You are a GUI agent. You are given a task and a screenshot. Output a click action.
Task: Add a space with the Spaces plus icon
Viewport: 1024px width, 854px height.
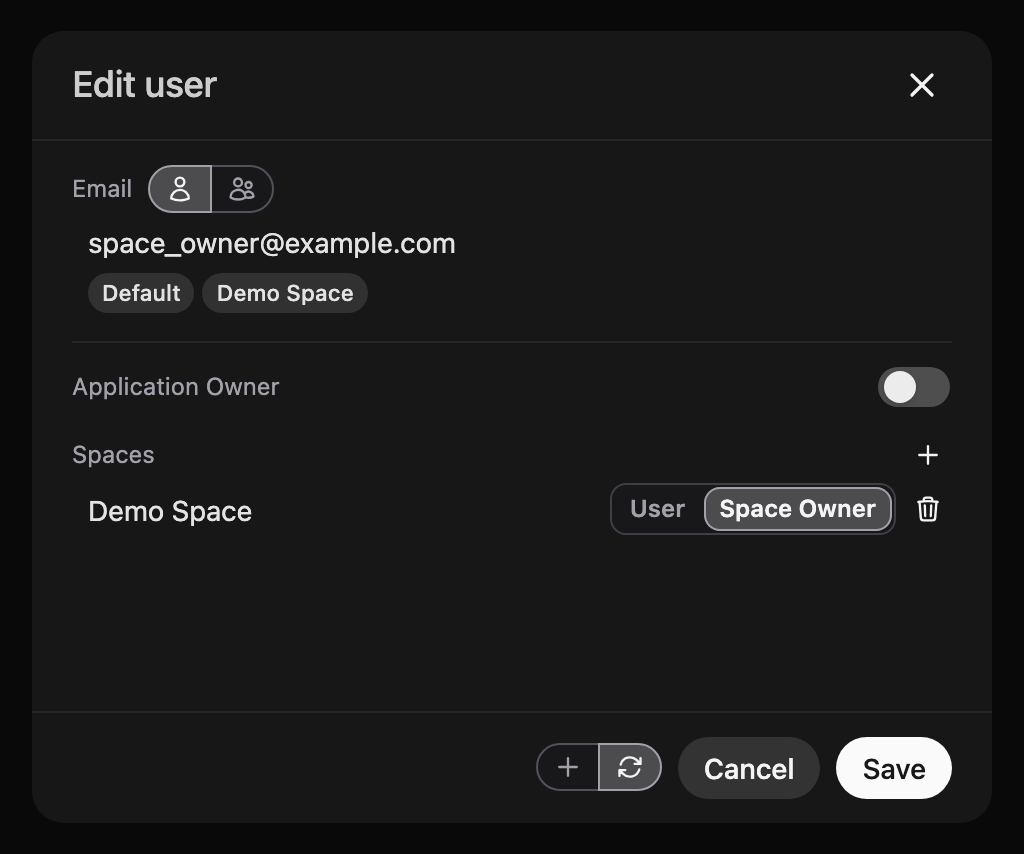pos(927,455)
